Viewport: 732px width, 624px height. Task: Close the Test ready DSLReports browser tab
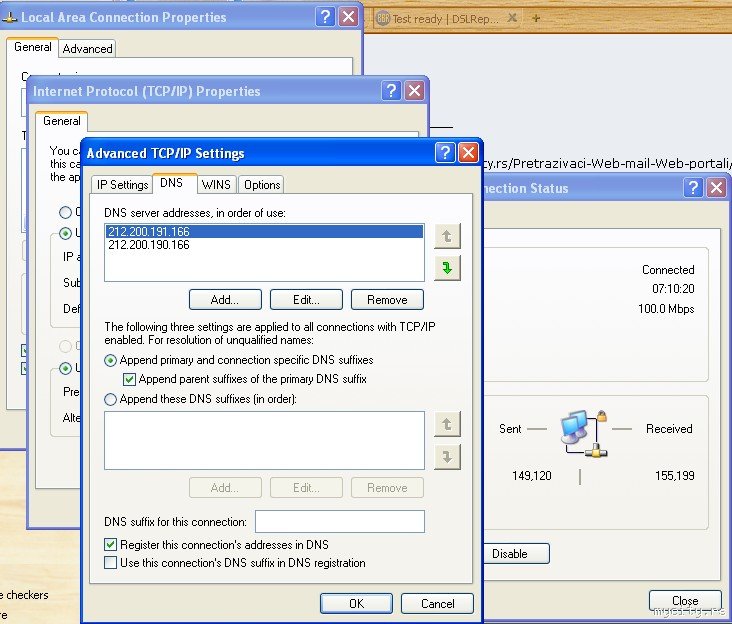(512, 18)
